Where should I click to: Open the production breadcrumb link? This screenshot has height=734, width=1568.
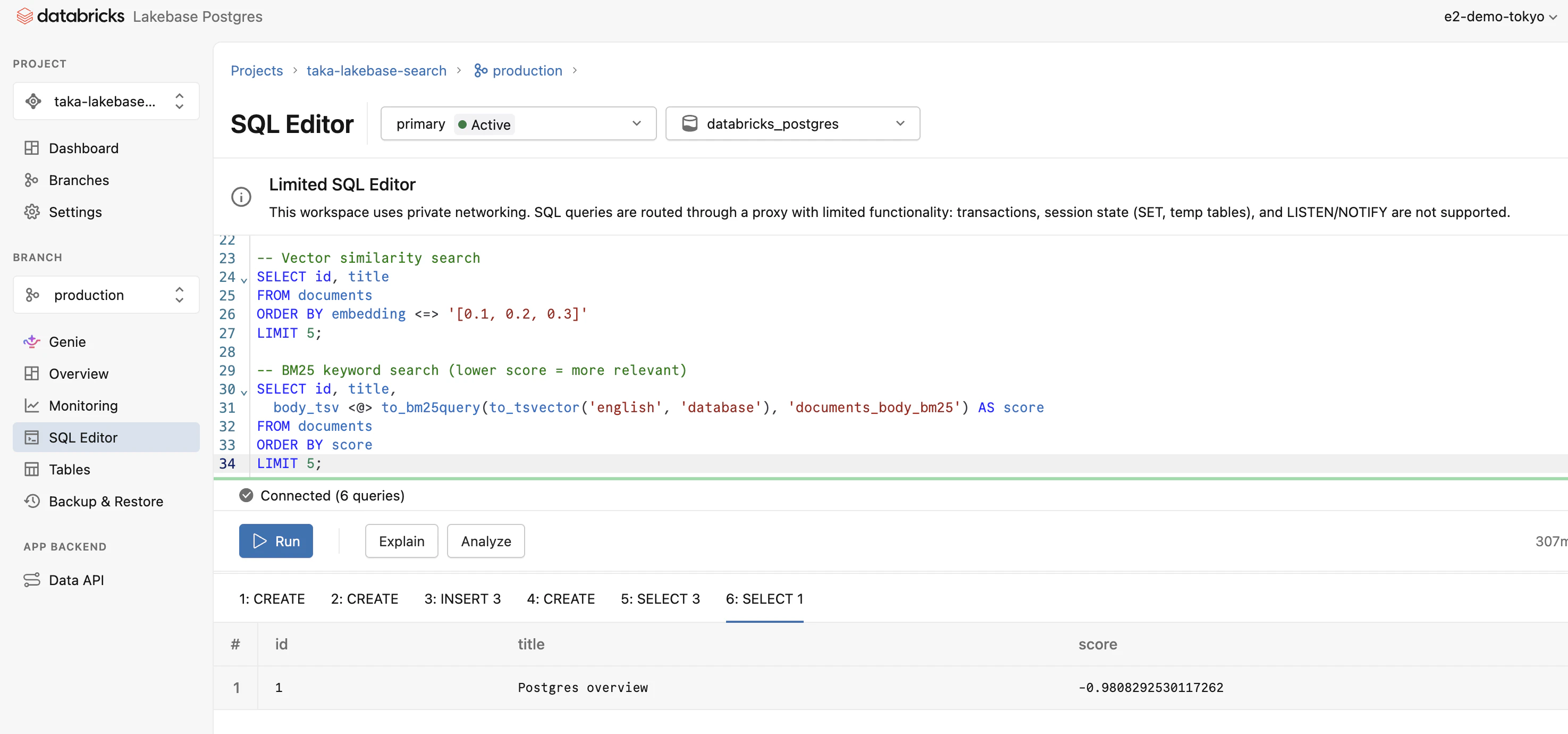click(x=527, y=71)
